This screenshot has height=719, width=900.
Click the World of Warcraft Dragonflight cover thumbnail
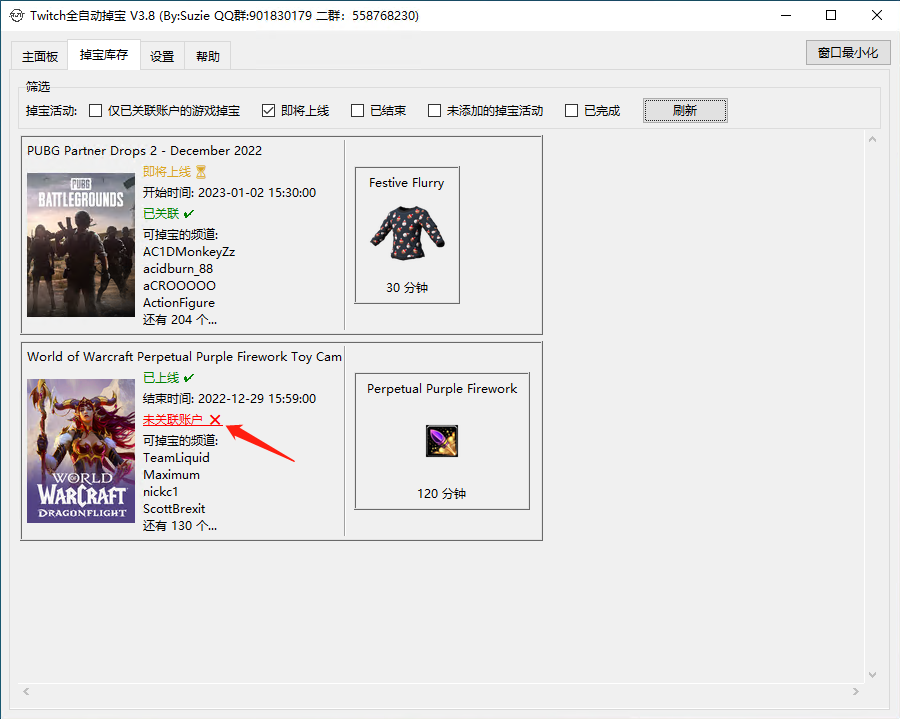click(80, 451)
